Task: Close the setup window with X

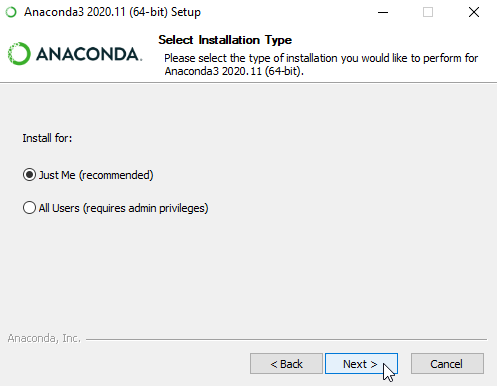Action: 474,12
